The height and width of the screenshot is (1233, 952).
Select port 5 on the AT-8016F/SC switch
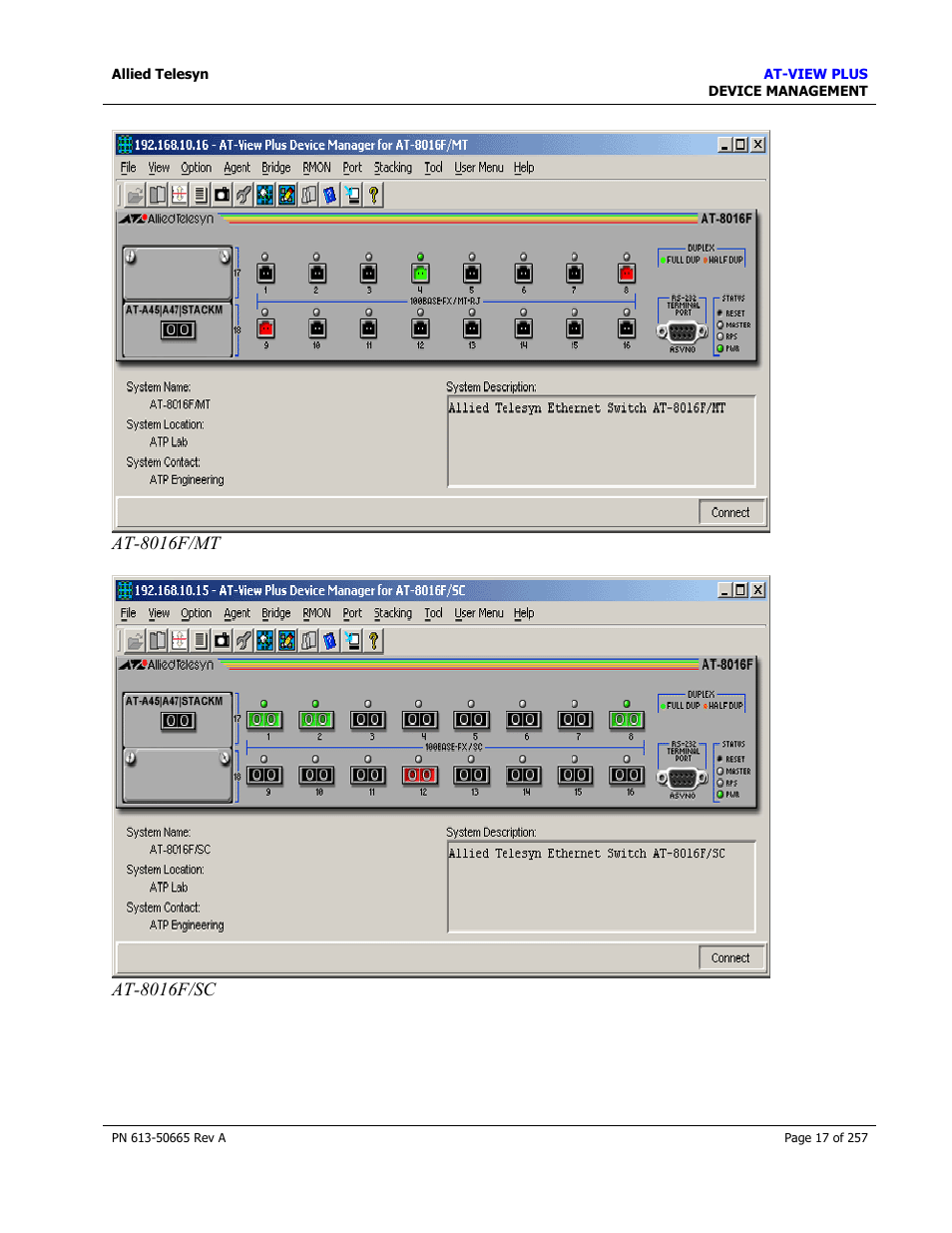coord(472,720)
